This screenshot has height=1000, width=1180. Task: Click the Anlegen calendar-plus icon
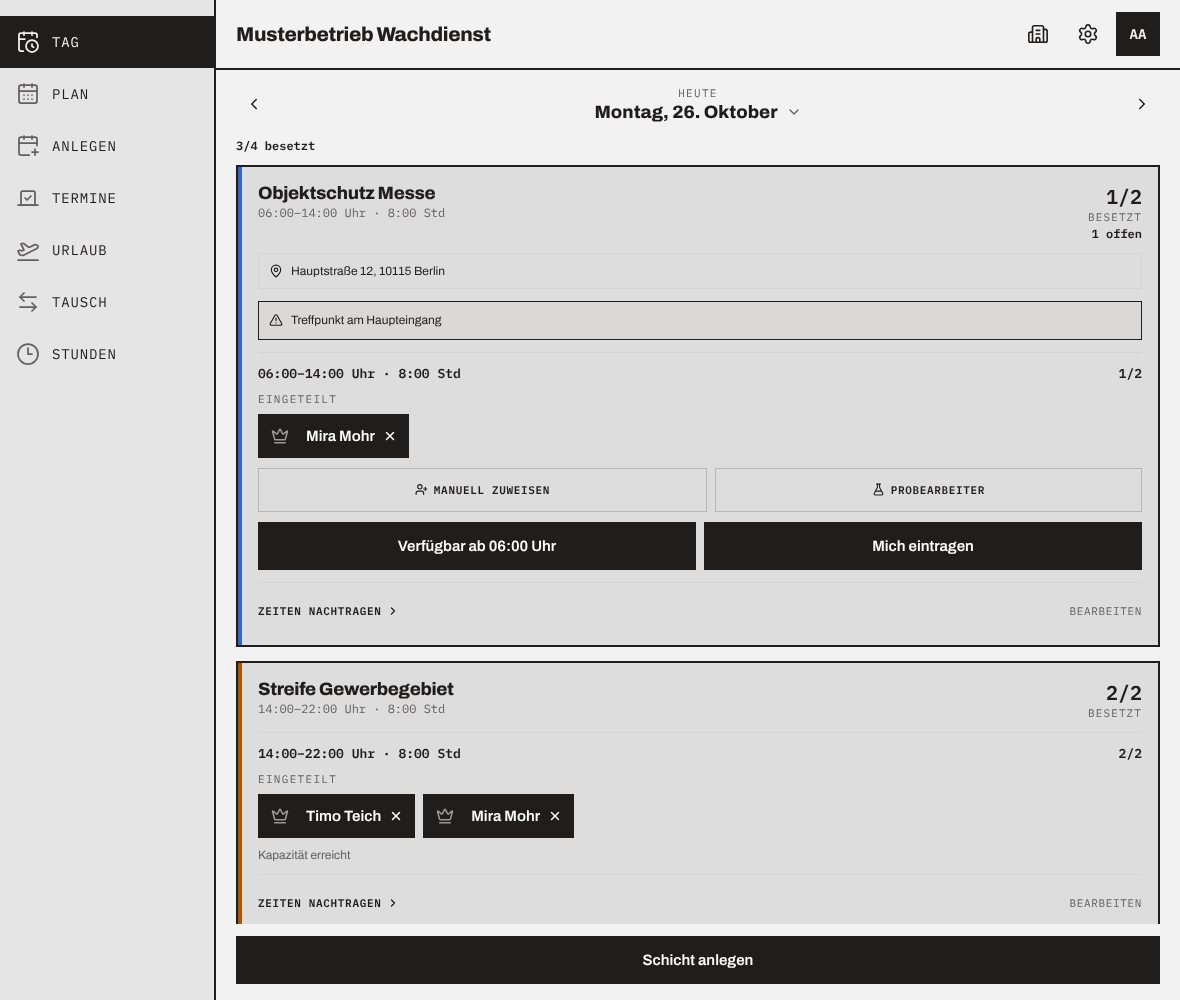tap(28, 146)
